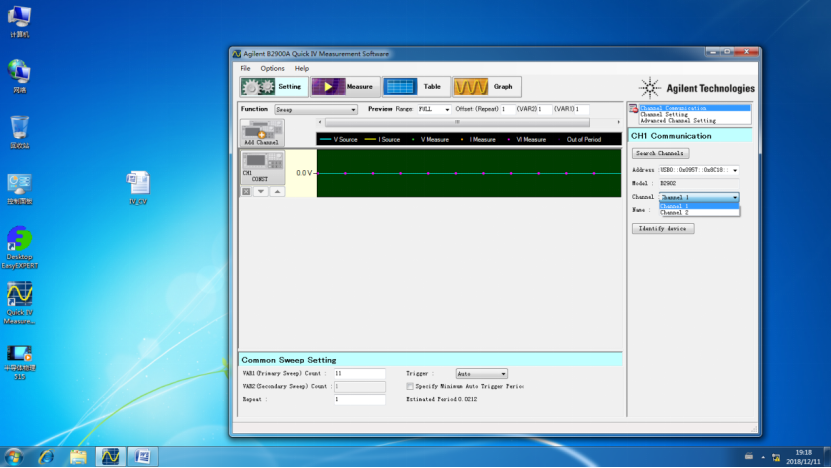Enable Specify Minimum Auto Trigger Period checkbox
The height and width of the screenshot is (468, 831).
(x=410, y=386)
